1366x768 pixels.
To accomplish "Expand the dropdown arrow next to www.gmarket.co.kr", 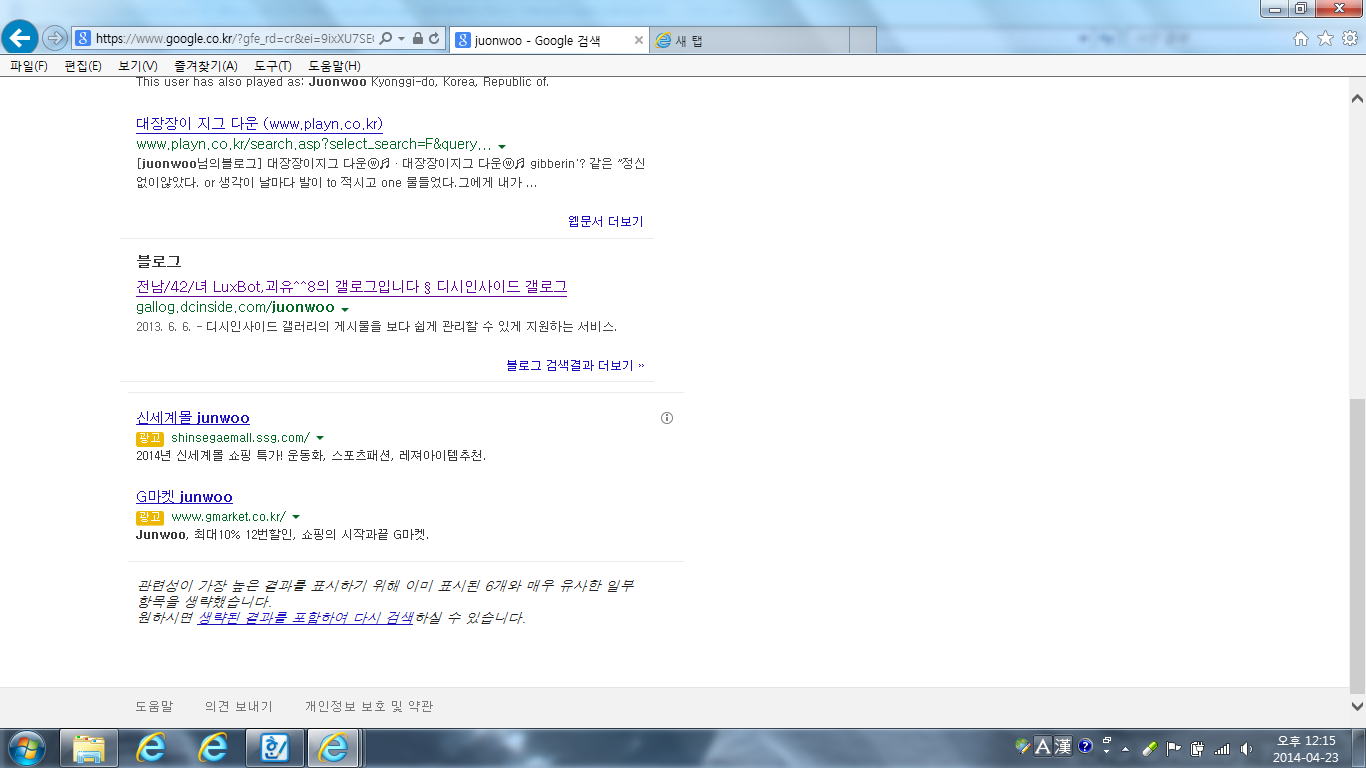I will click(296, 517).
